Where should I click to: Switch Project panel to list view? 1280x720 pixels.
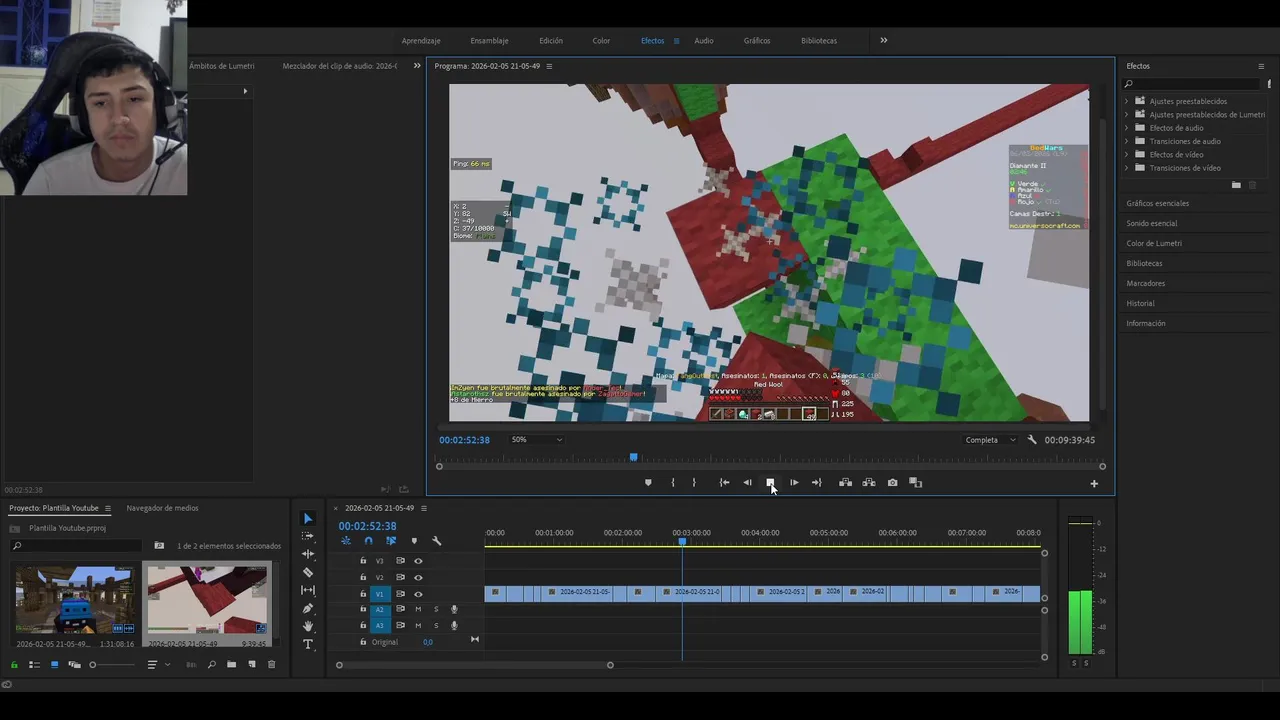click(x=34, y=665)
